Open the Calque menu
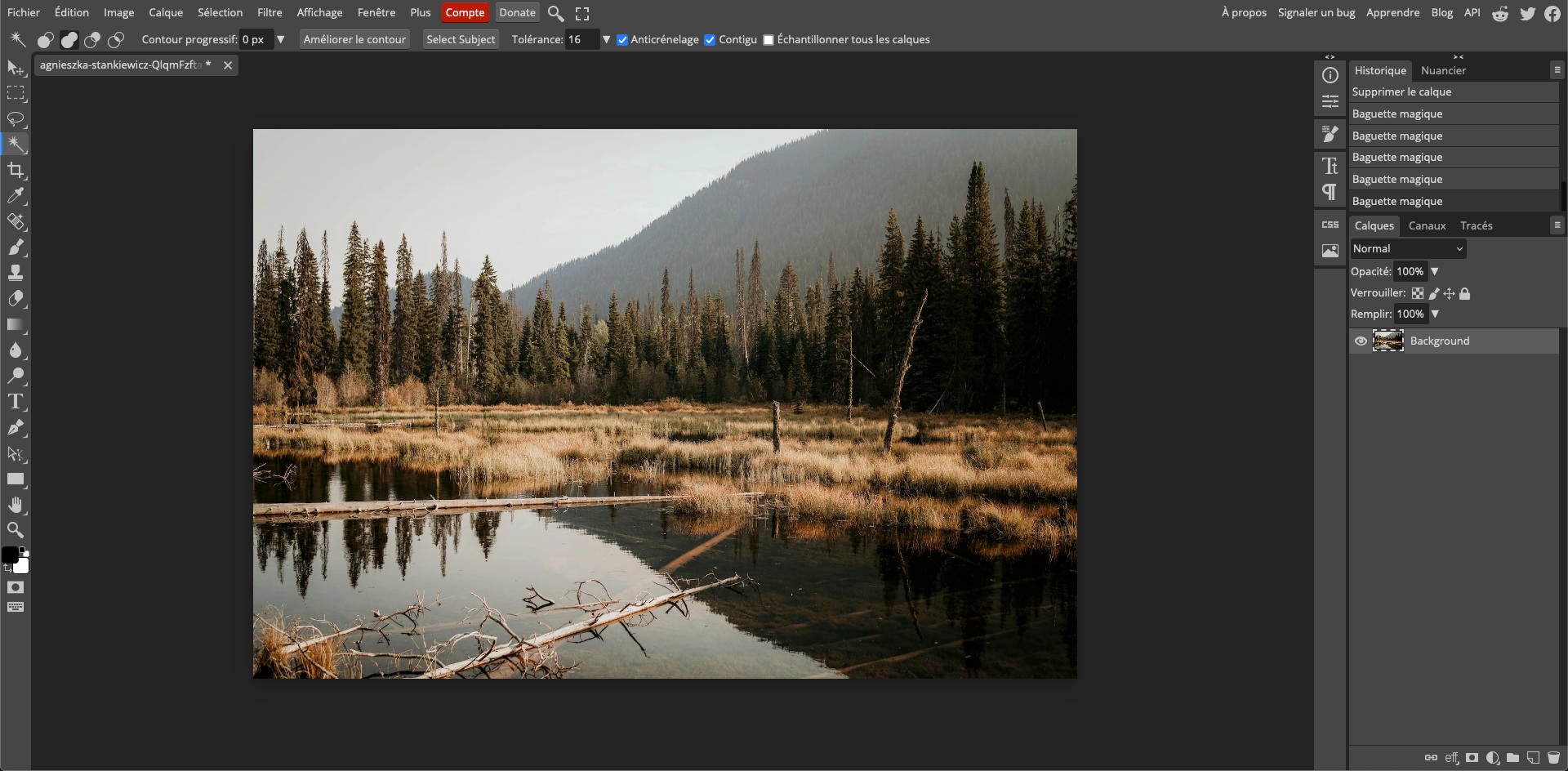1568x771 pixels. (x=166, y=12)
